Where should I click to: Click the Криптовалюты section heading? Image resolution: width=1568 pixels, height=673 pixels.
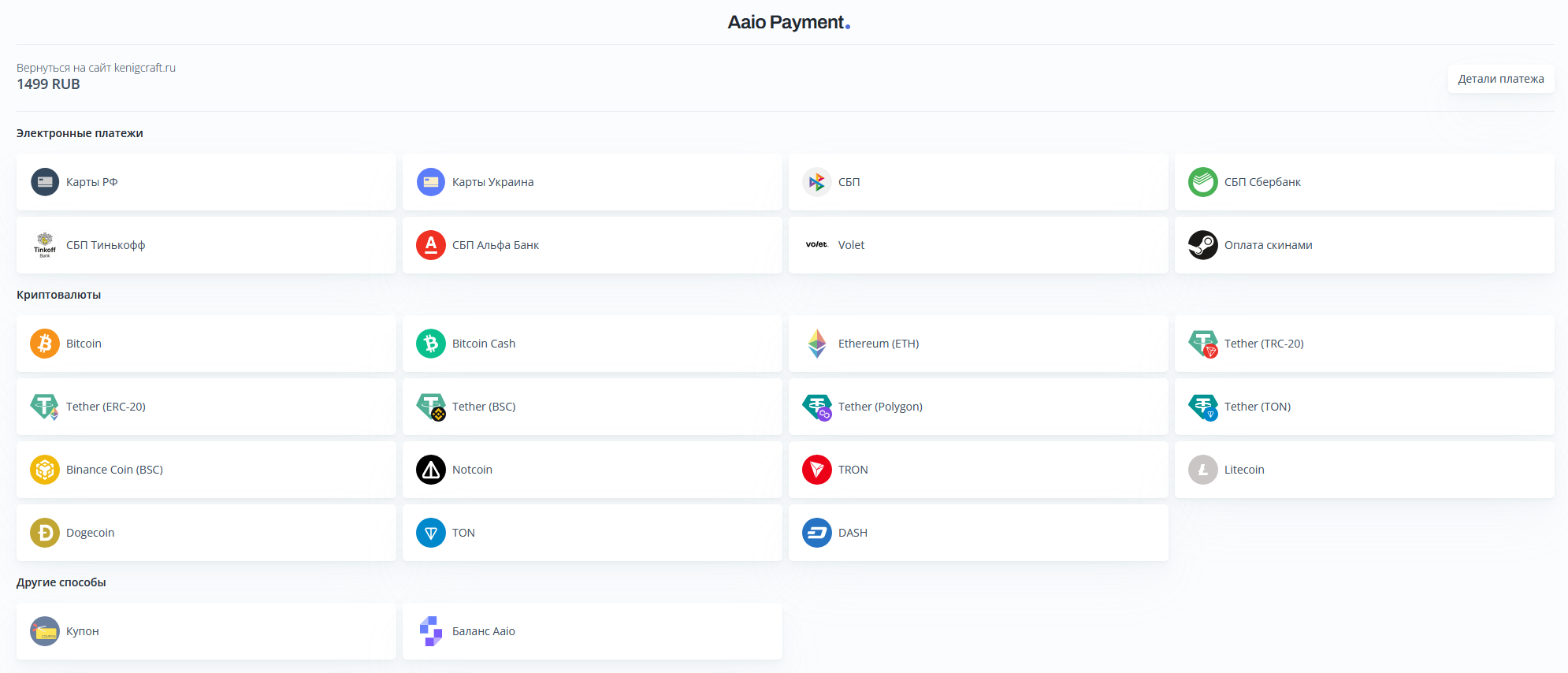(x=58, y=295)
